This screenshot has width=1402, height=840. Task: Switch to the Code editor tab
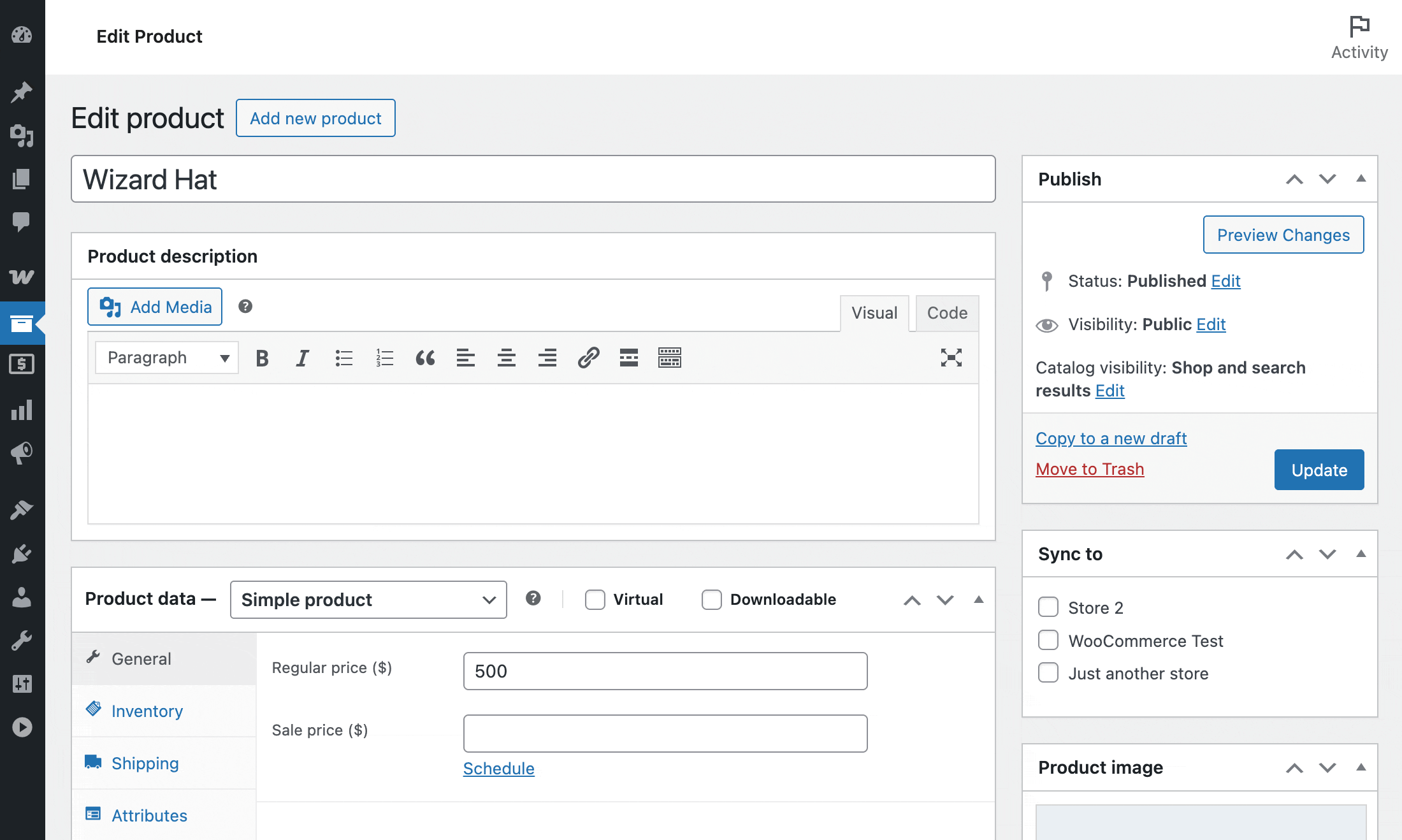click(x=947, y=313)
